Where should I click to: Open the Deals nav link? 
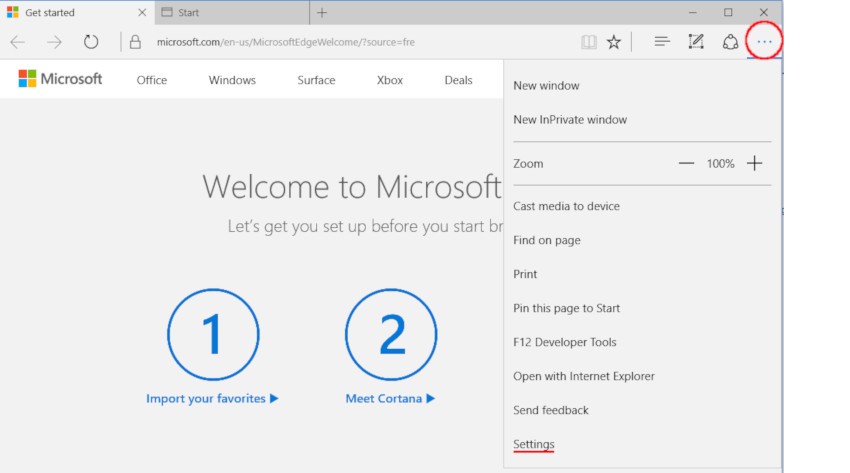pos(458,80)
